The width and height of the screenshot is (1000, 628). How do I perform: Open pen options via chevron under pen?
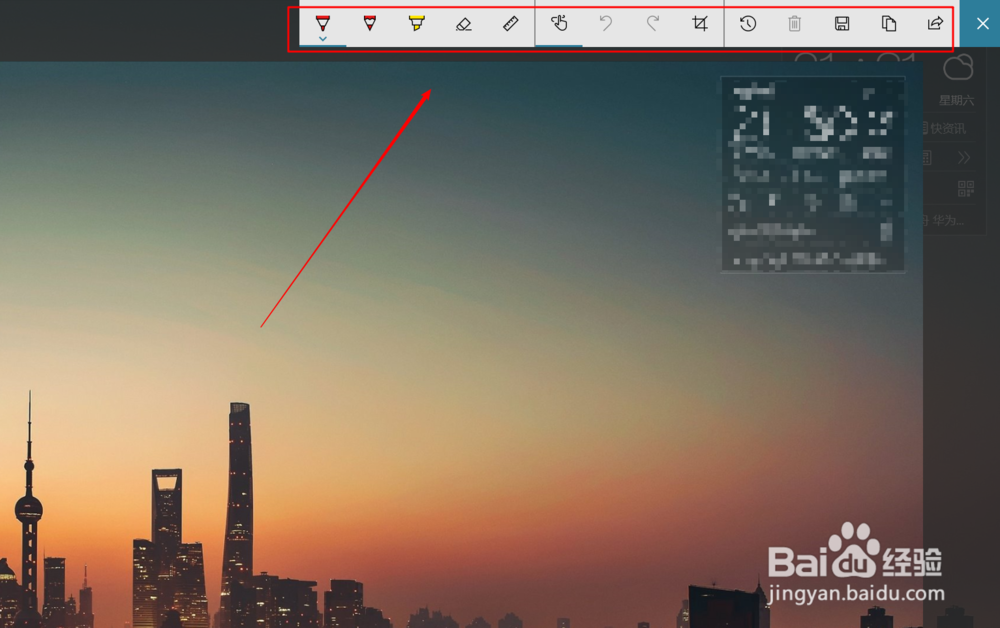coord(322,38)
